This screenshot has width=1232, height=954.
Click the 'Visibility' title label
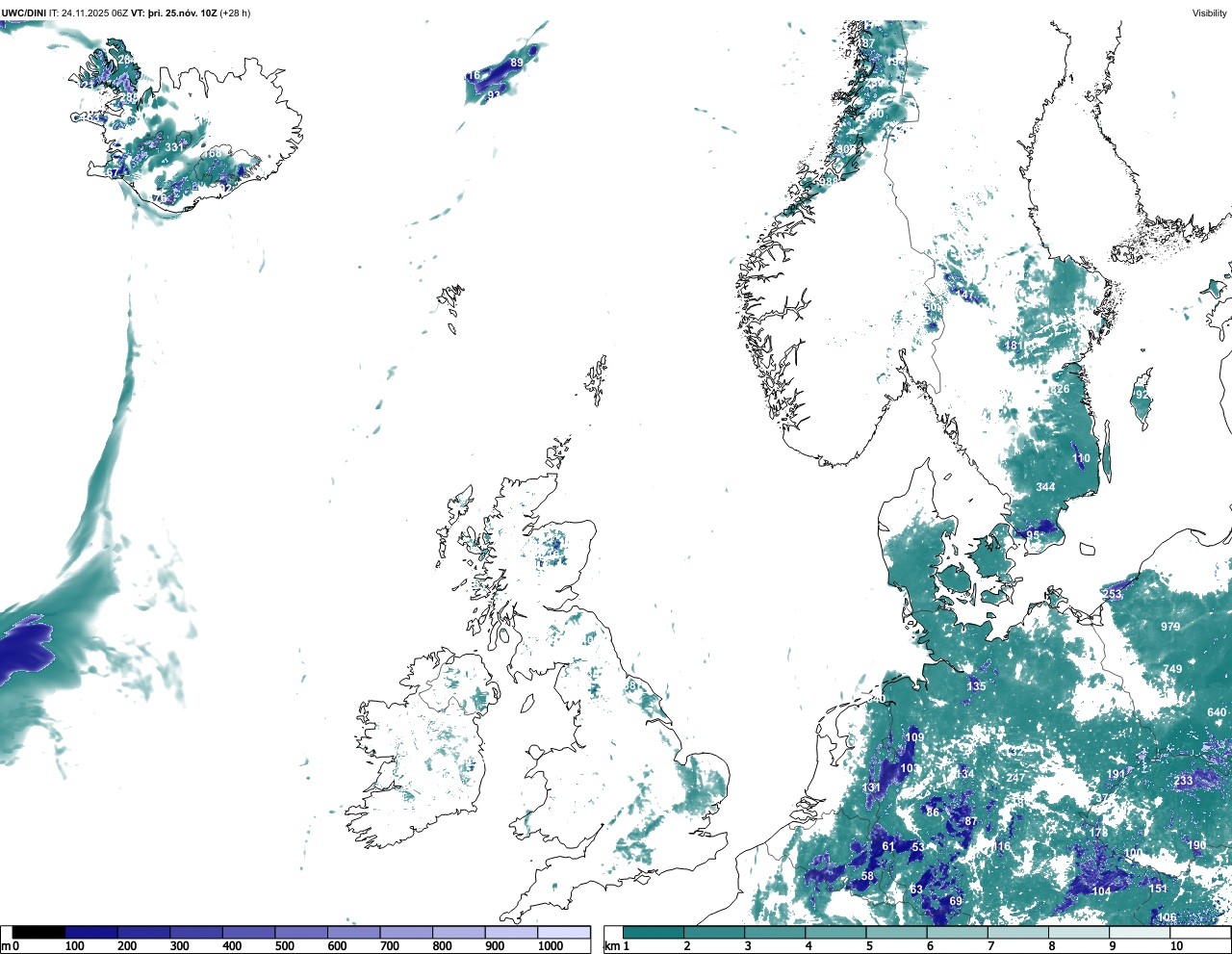1210,13
